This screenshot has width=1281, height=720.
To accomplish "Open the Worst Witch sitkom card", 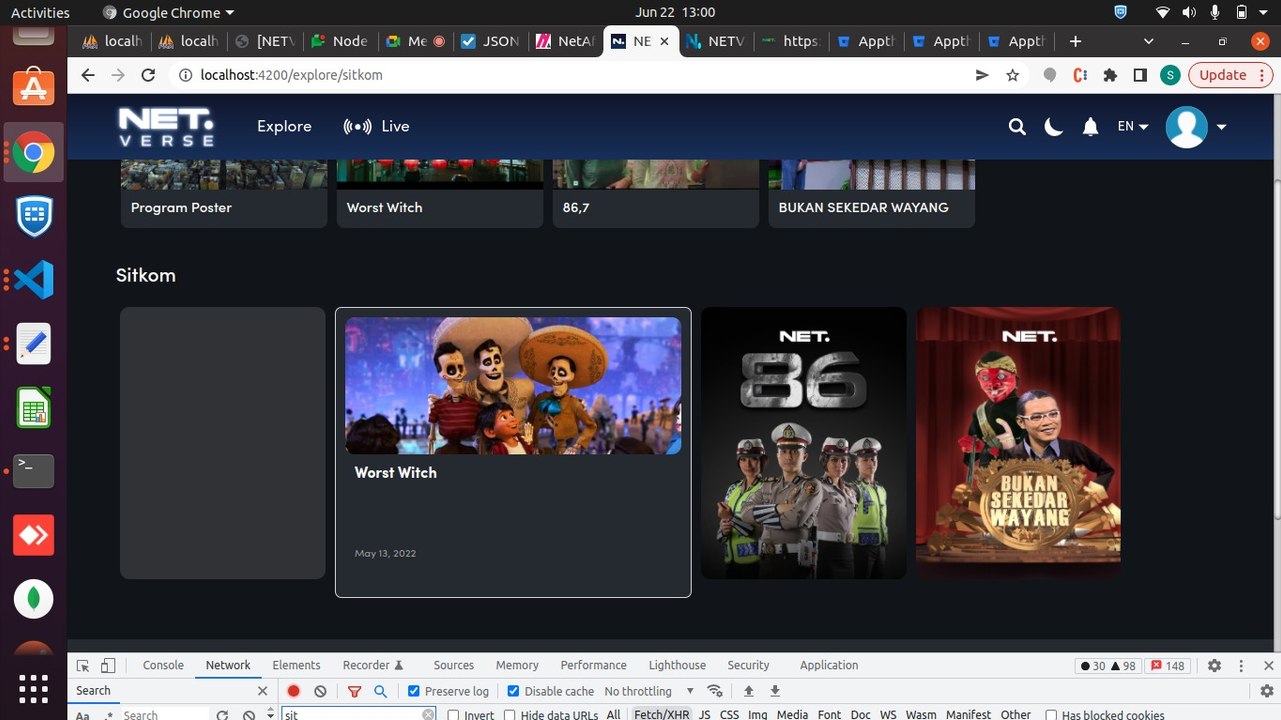I will (x=513, y=452).
